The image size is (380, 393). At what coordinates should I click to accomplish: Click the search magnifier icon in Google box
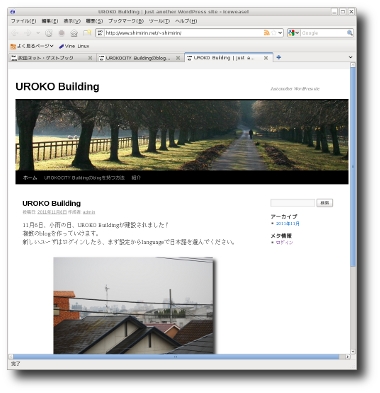[x=349, y=33]
